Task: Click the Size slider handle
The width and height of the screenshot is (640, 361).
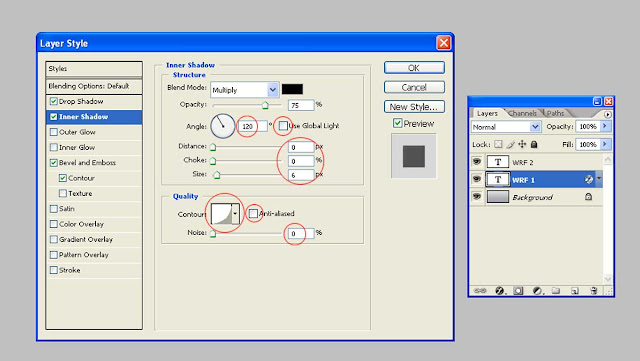Action: [x=217, y=175]
